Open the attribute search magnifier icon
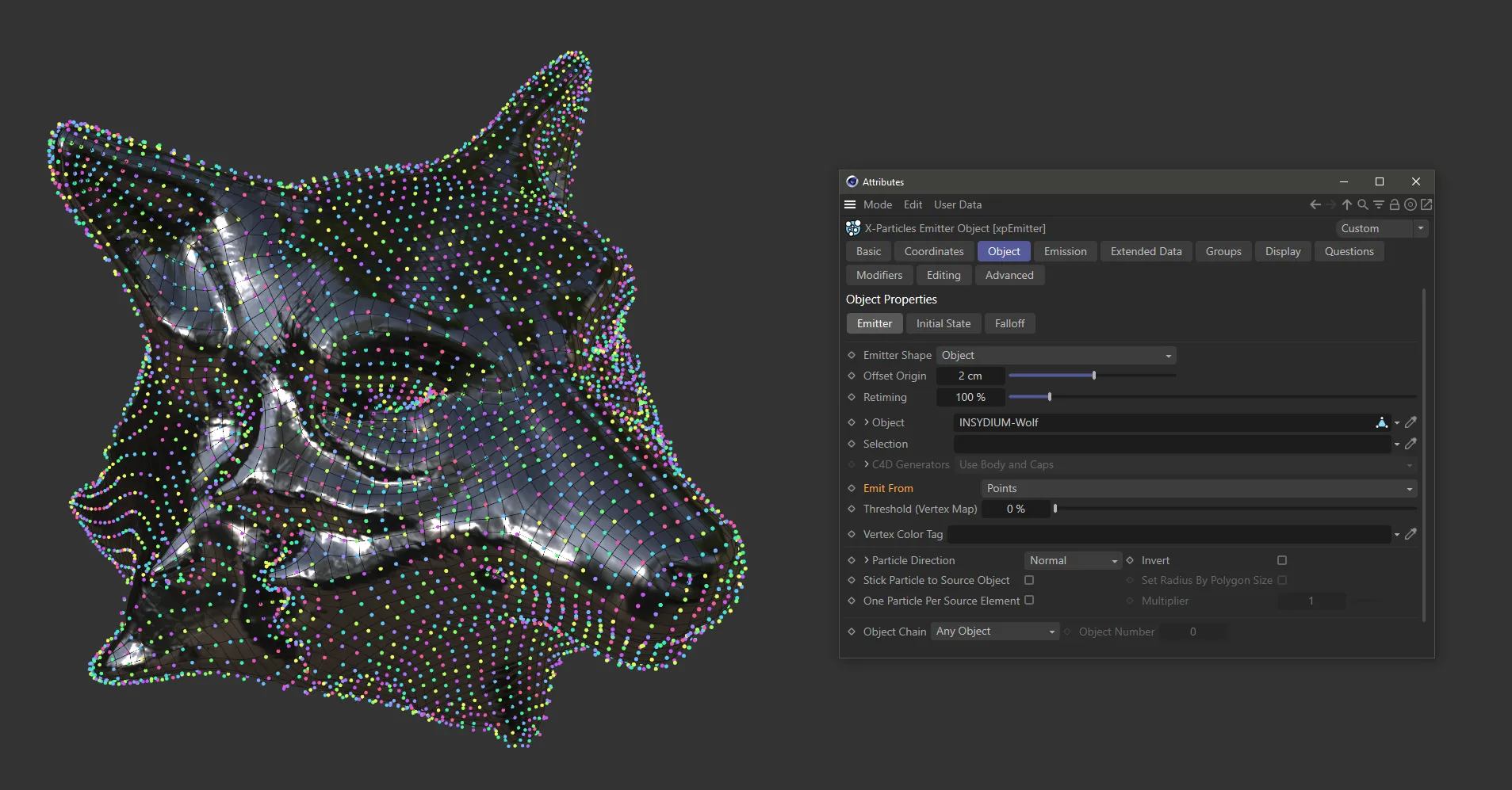The width and height of the screenshot is (1512, 790). point(1363,204)
